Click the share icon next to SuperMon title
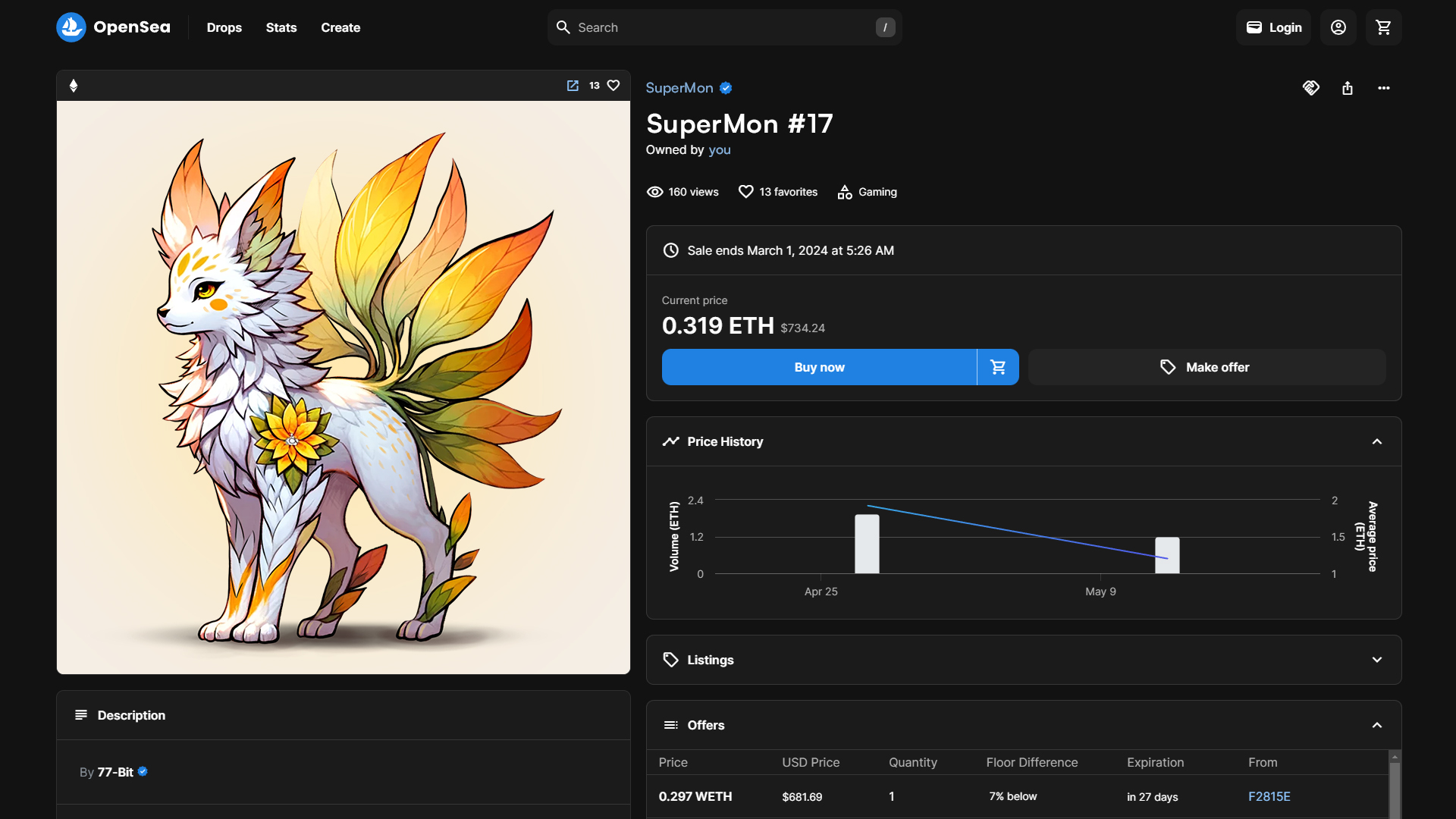This screenshot has height=819, width=1456. click(x=1347, y=88)
